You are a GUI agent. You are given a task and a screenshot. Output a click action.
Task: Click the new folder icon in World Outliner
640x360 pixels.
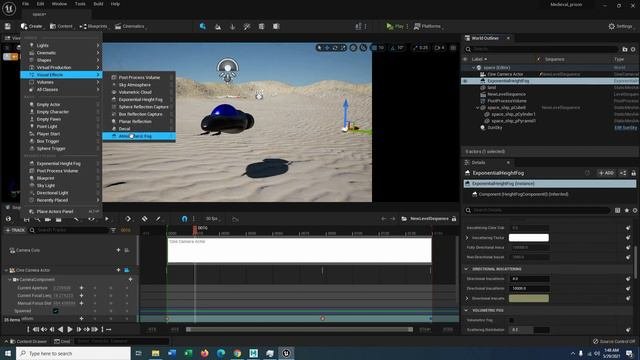click(624, 49)
